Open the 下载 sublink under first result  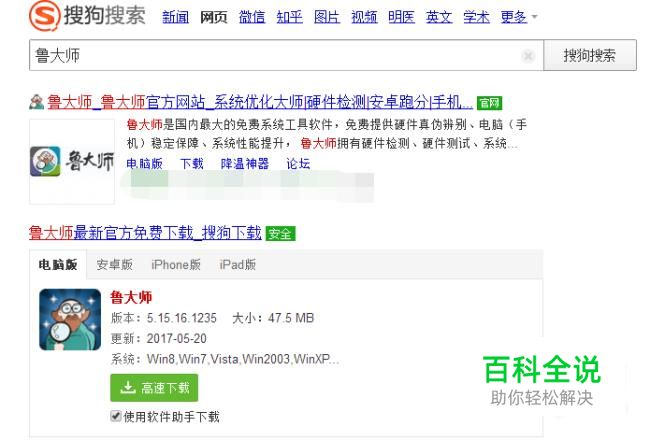tap(192, 163)
